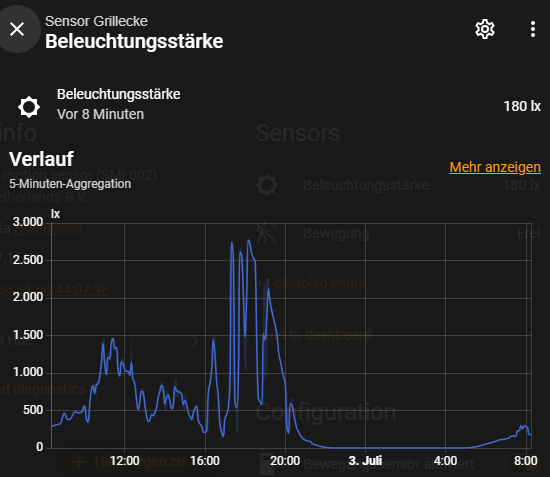This screenshot has width=550, height=477.
Task: Click the Sensor Grillecke subtitle
Action: pyautogui.click(x=96, y=21)
